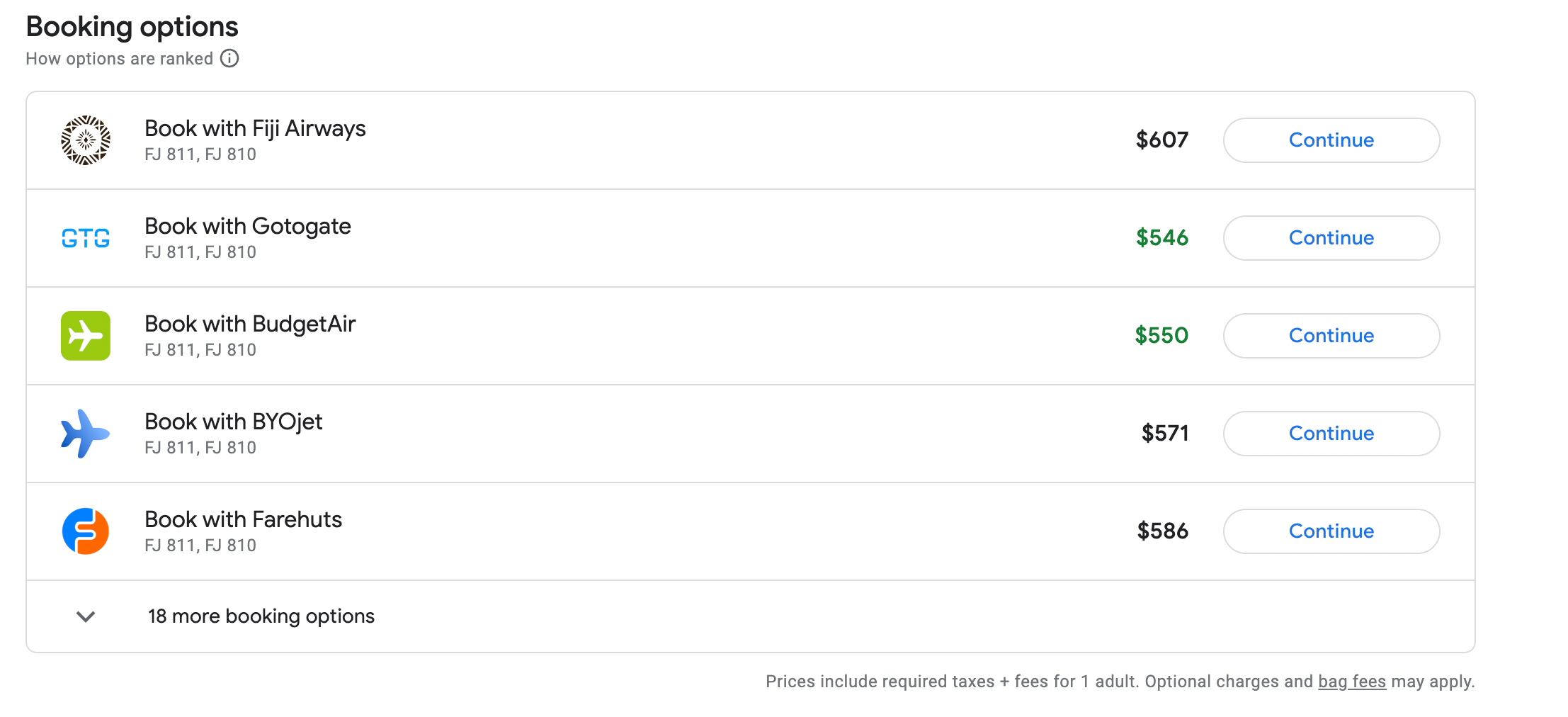This screenshot has width=1568, height=717.
Task: Open the bag fees link
Action: [1351, 682]
